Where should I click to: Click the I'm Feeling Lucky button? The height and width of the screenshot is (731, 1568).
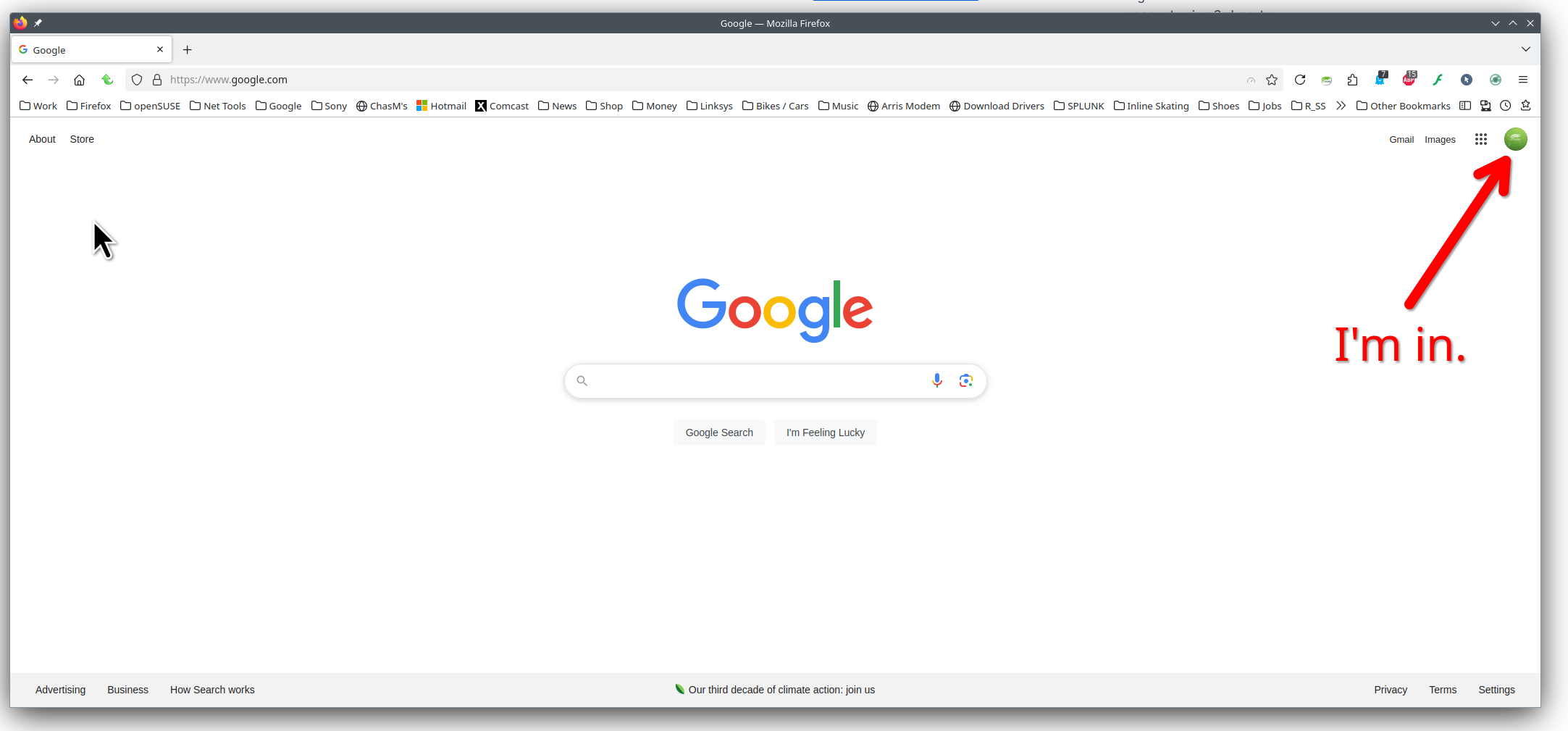[826, 433]
